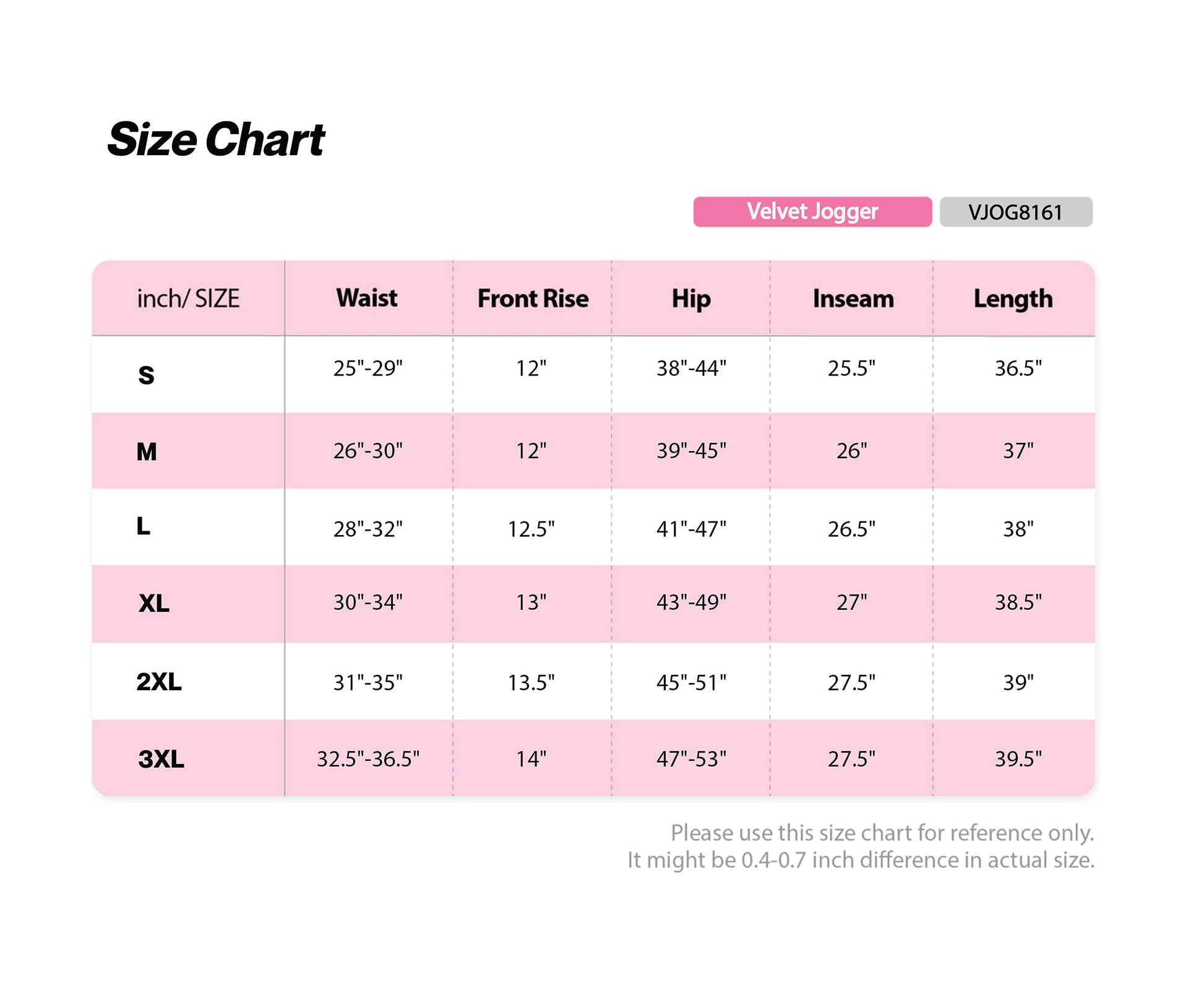Select the XL size row label

click(x=153, y=603)
